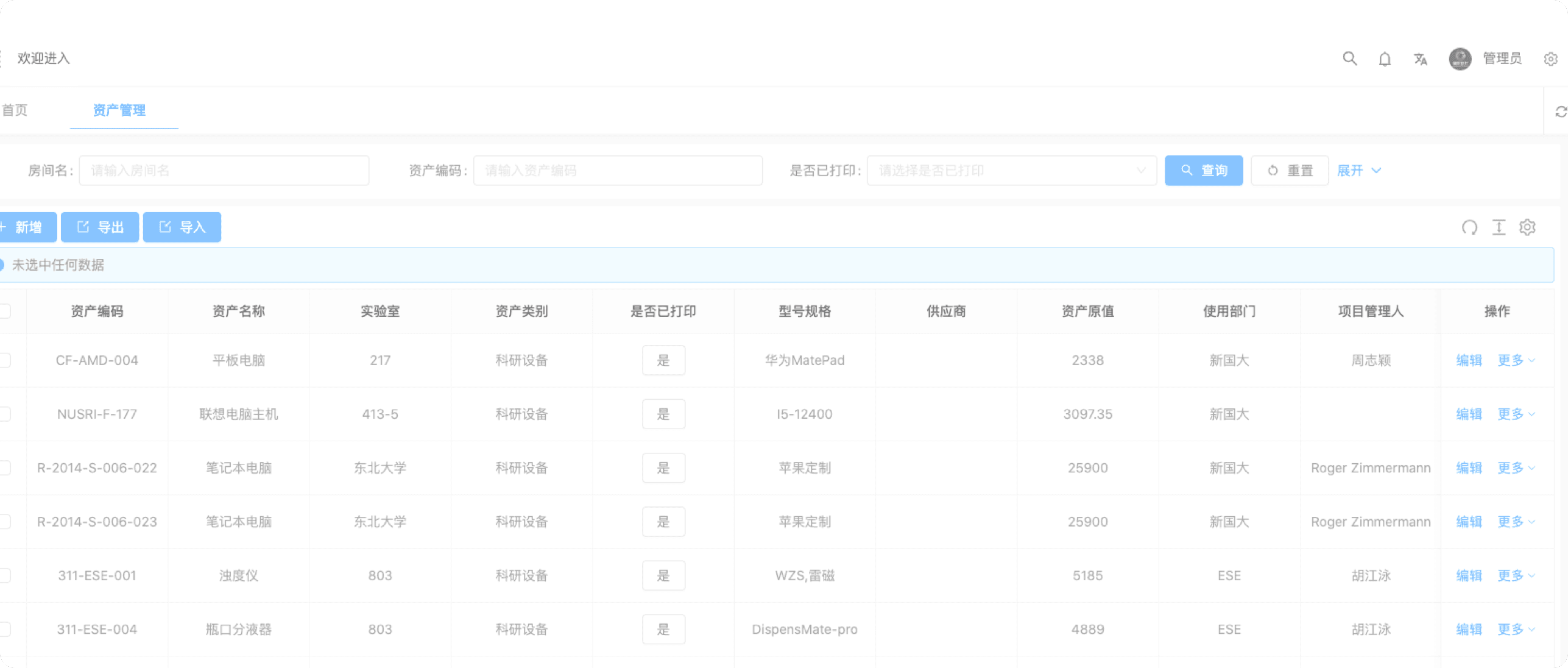Check the CF-AMD-004 row checkbox
1568x668 pixels.
click(x=5, y=360)
